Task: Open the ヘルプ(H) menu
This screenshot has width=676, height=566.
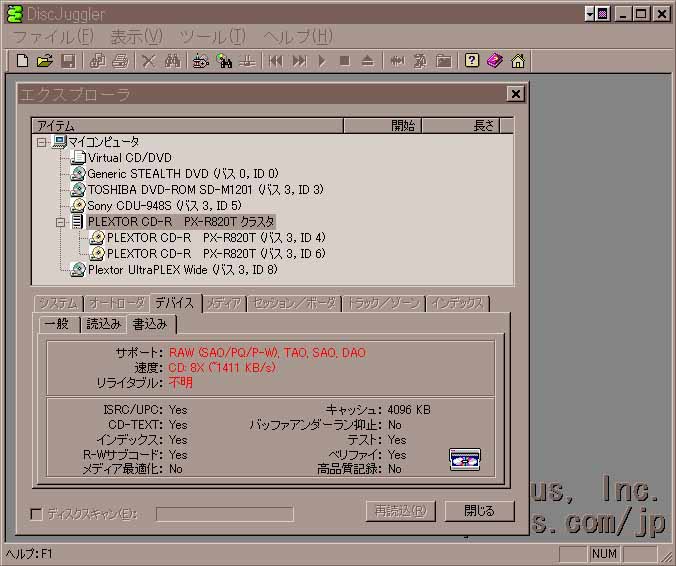Action: 298,37
